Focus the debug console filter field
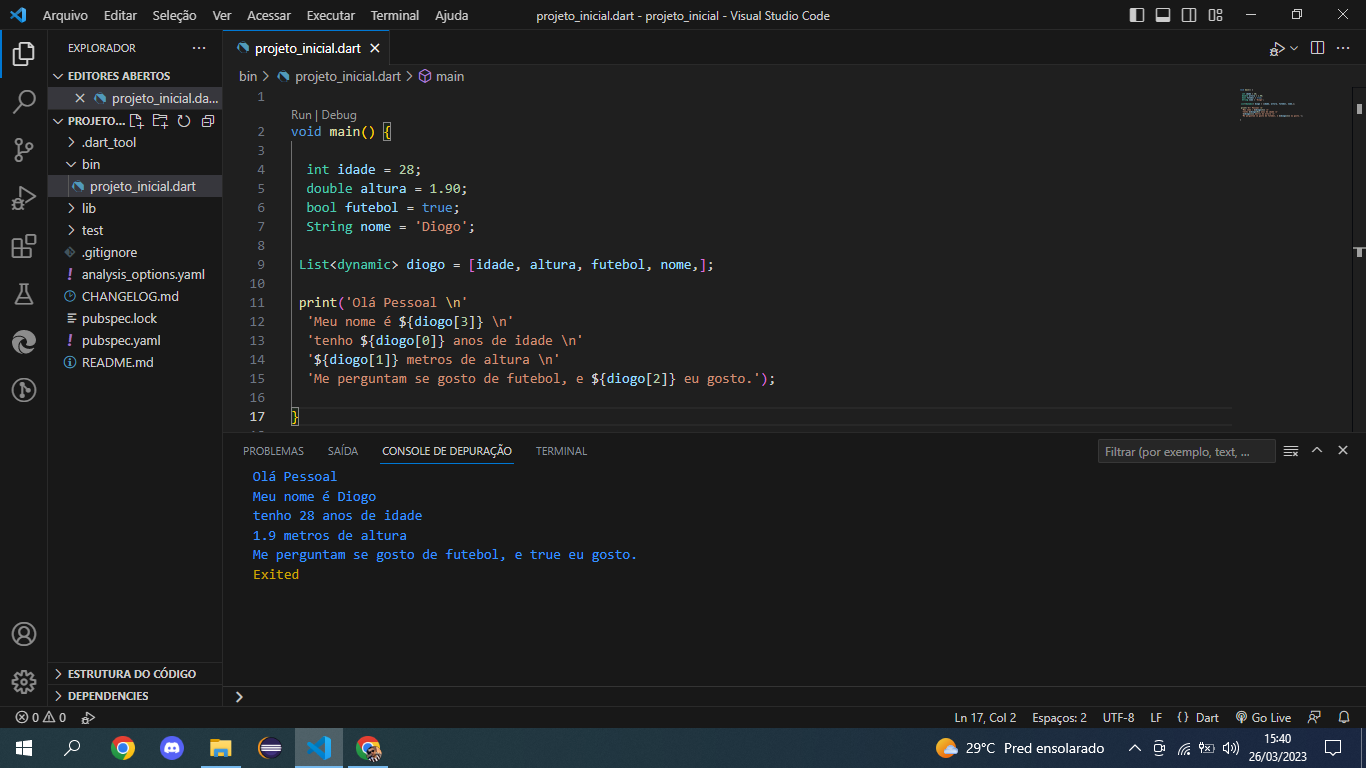The height and width of the screenshot is (768, 1366). click(x=1186, y=452)
